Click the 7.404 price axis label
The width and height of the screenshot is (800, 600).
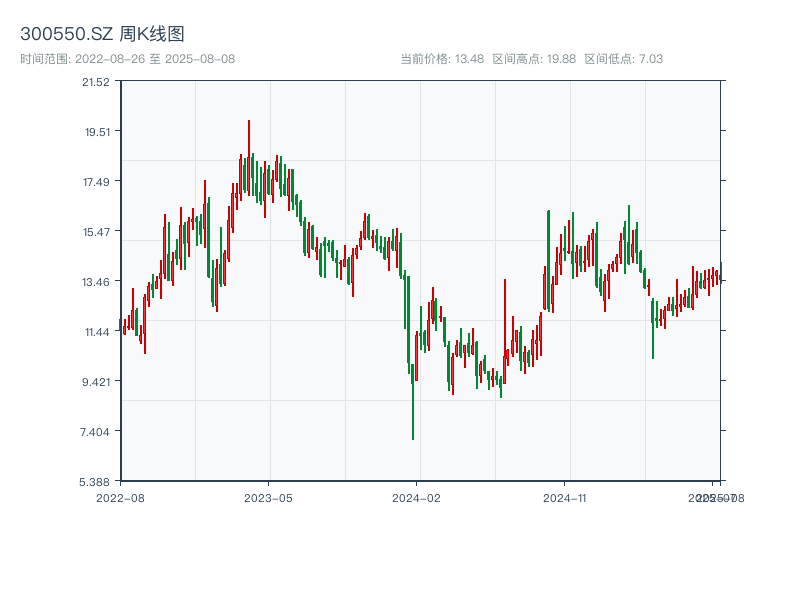(96, 431)
